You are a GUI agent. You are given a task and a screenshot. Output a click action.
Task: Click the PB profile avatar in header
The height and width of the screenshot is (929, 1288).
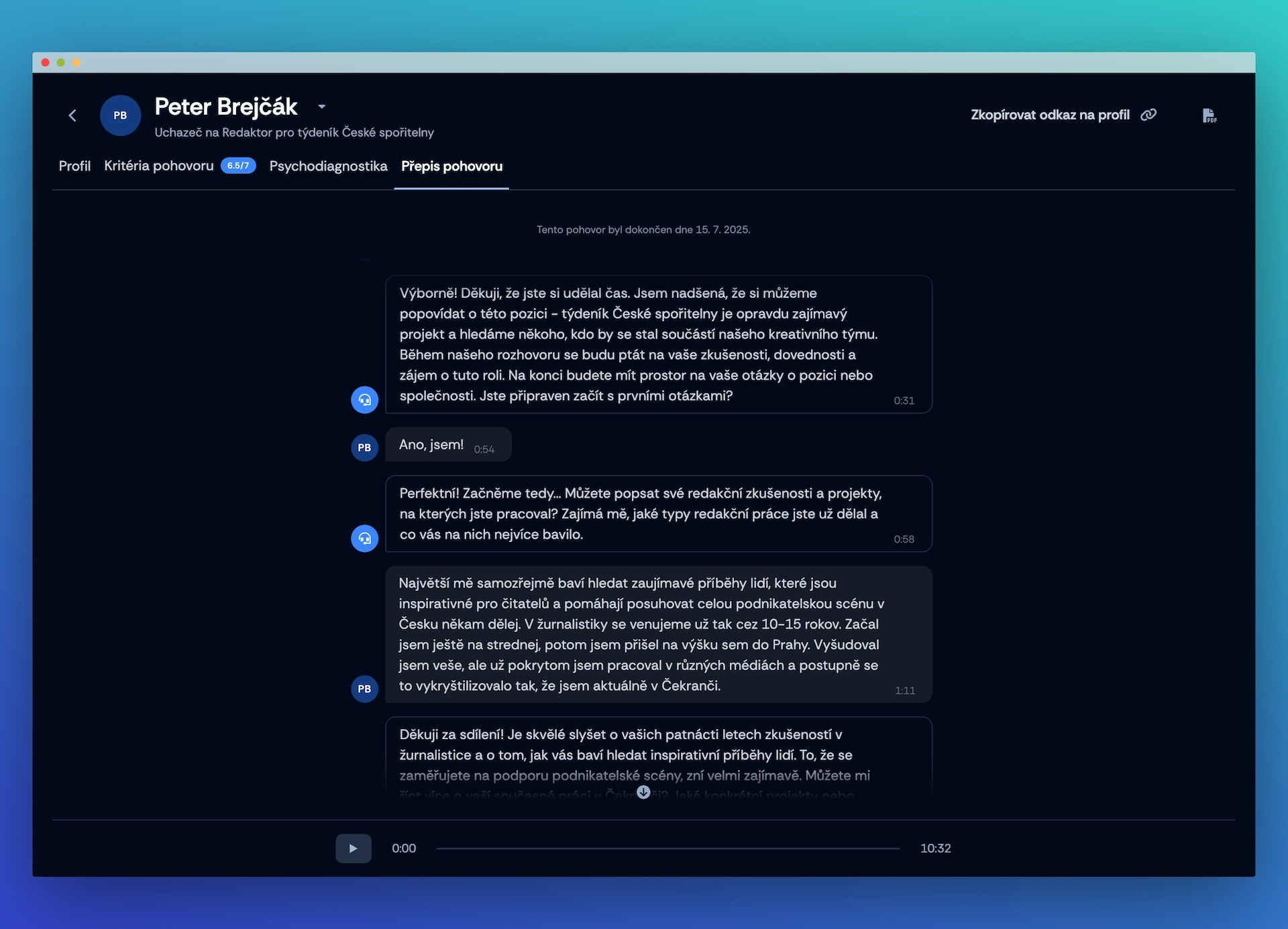[x=120, y=115]
